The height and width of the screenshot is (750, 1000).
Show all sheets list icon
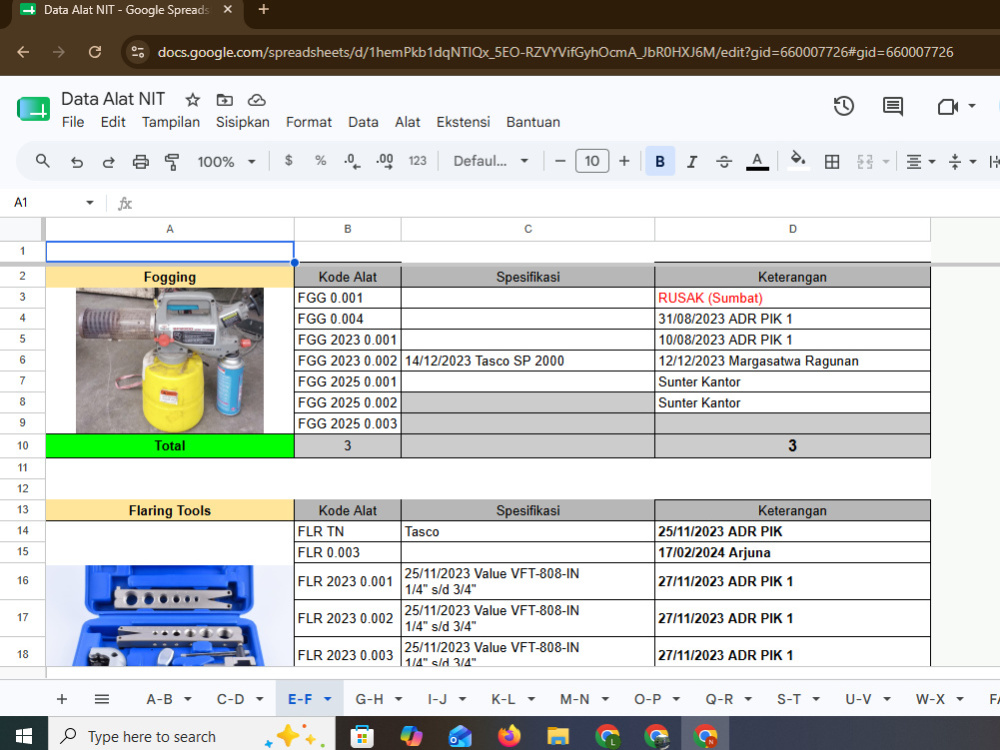(101, 699)
